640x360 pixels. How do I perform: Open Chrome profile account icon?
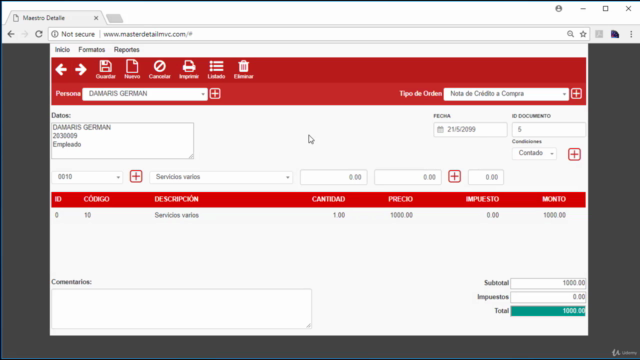pyautogui.click(x=558, y=9)
